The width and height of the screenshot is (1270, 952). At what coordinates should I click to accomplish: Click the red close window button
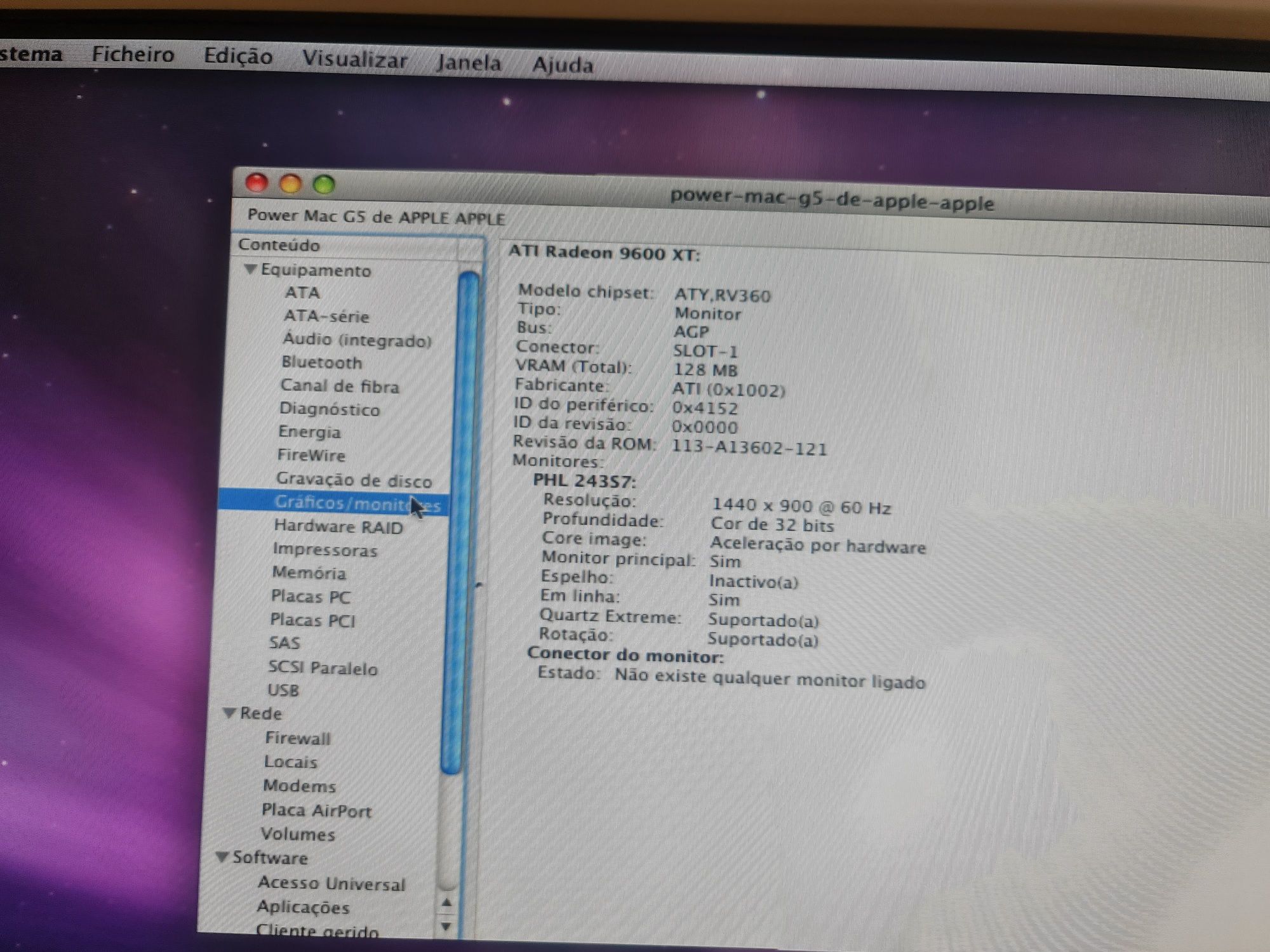(256, 183)
